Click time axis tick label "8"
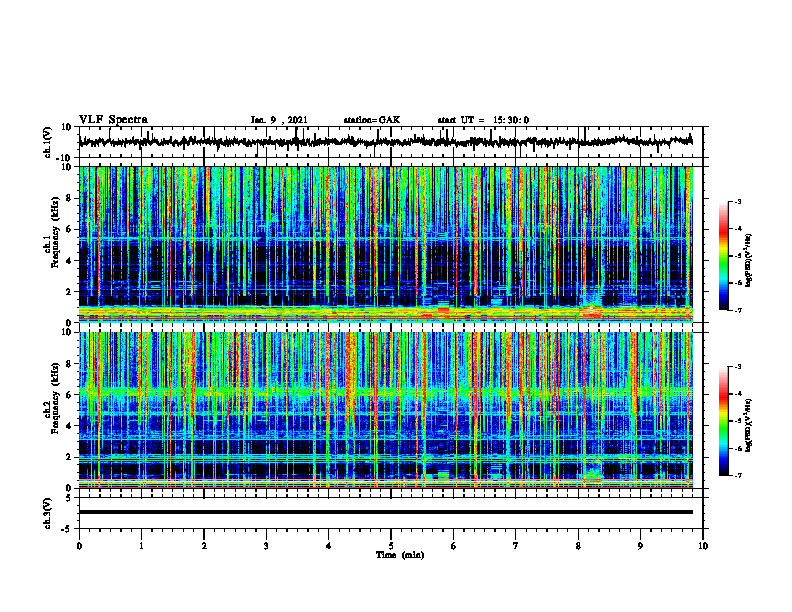This screenshot has height=612, width=792. (x=578, y=546)
